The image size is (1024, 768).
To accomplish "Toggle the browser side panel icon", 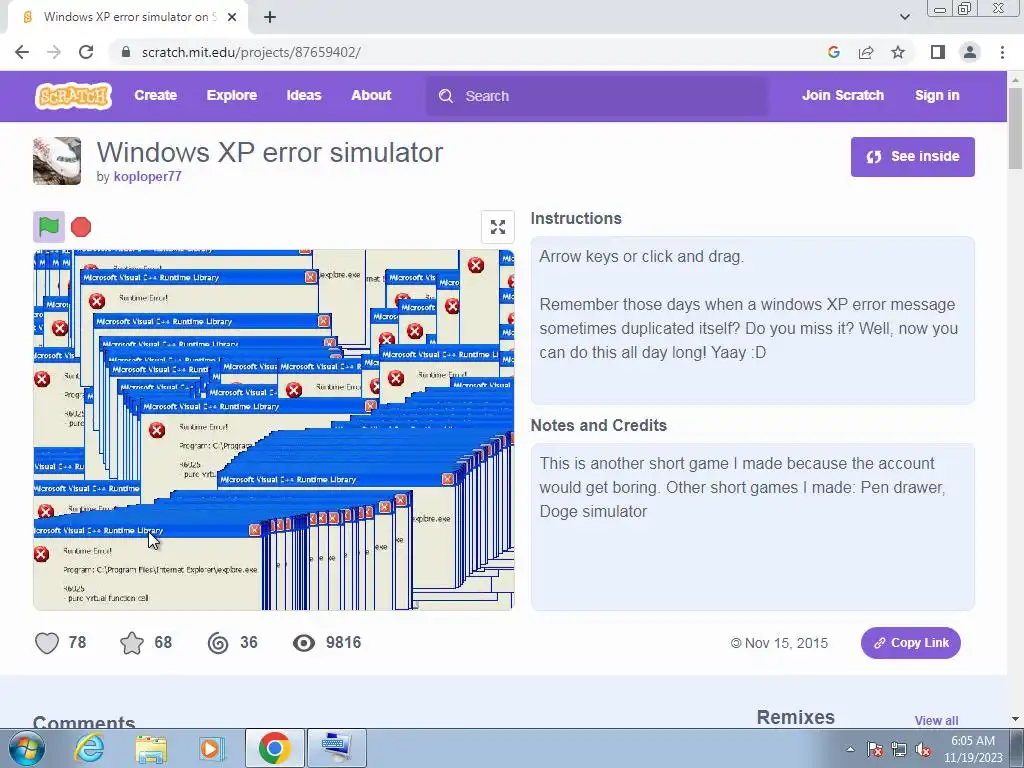I will tap(938, 52).
